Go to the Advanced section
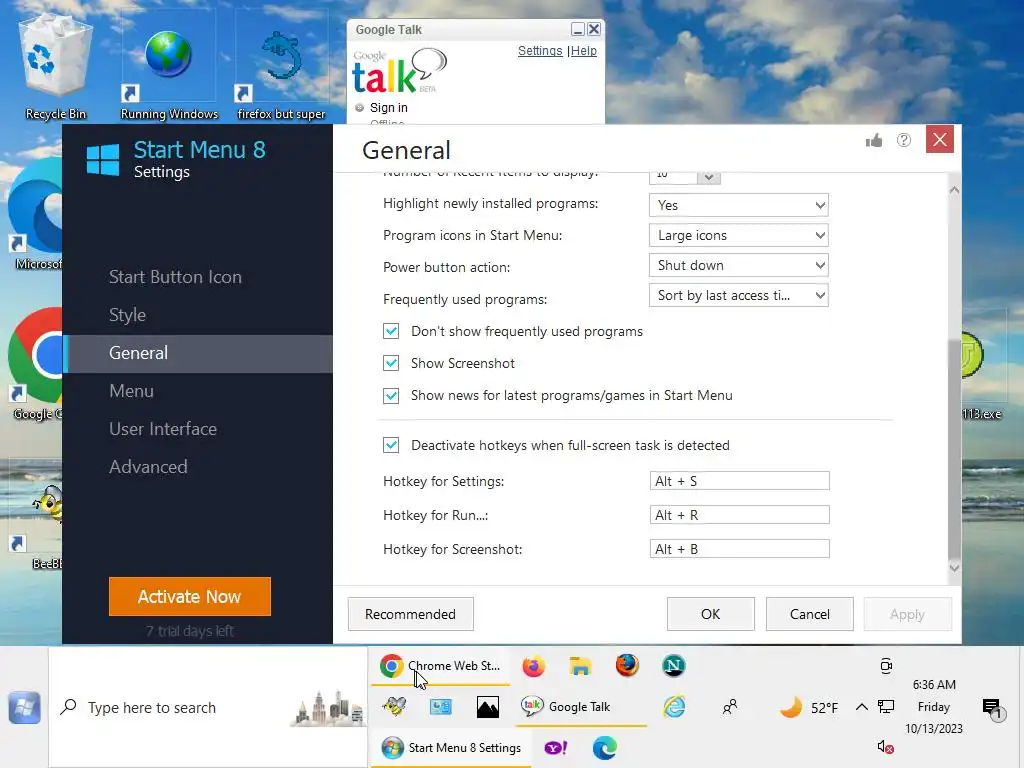This screenshot has height=768, width=1024. click(148, 467)
